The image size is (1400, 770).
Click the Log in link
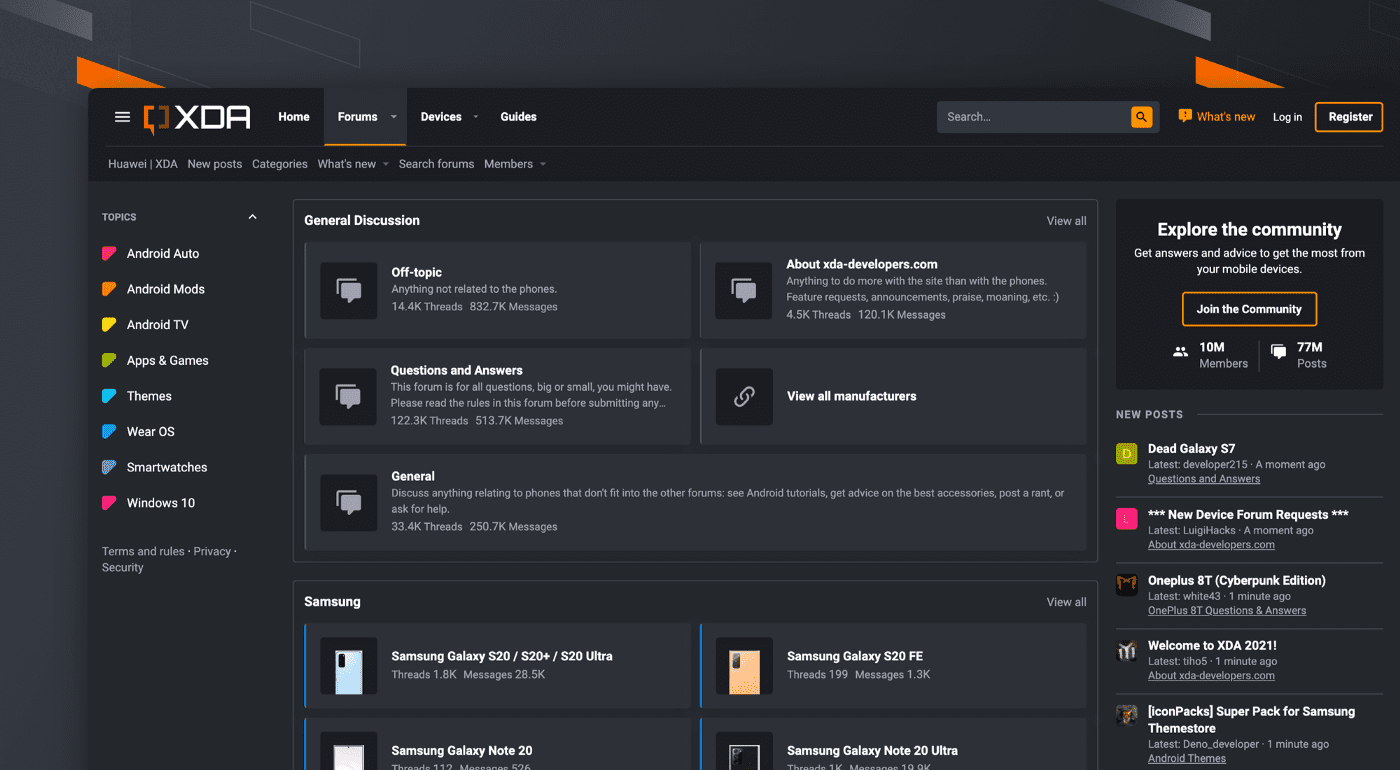point(1287,117)
